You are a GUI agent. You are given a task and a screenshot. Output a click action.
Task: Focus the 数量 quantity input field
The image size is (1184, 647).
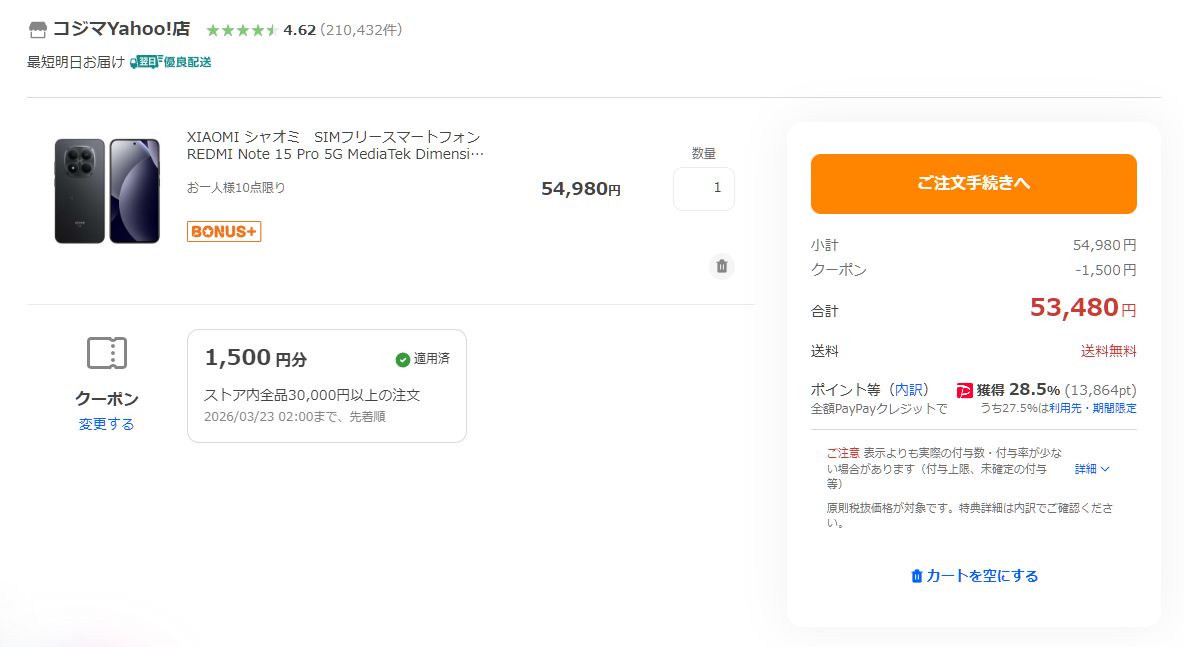pos(704,189)
